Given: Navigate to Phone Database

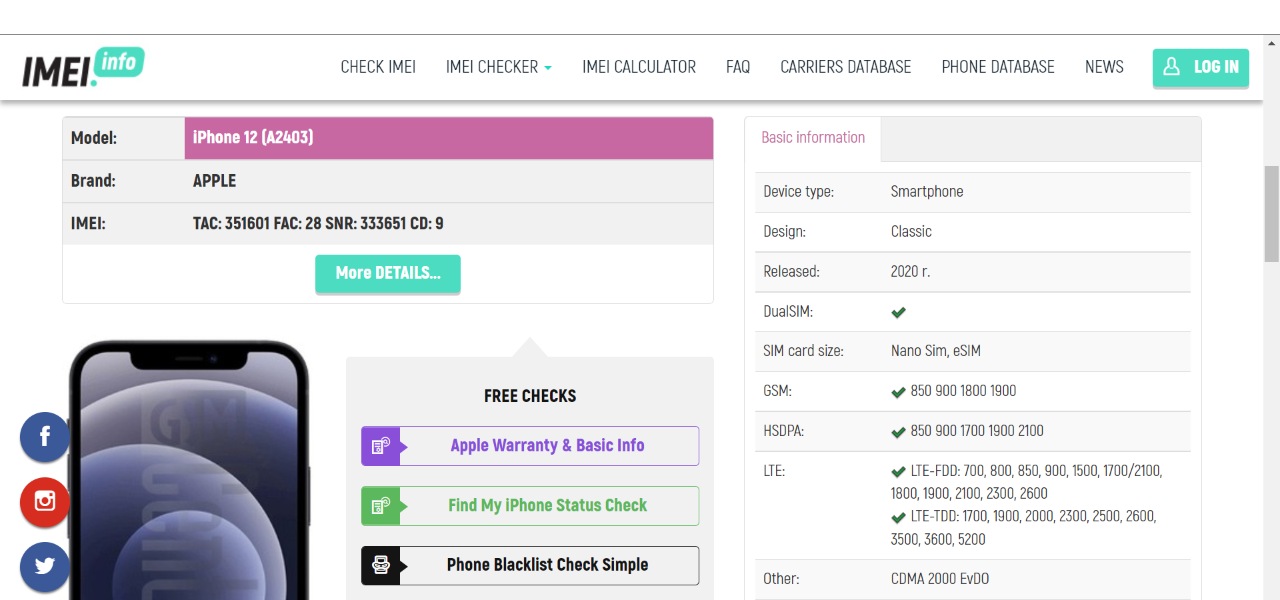Looking at the screenshot, I should click(x=998, y=67).
